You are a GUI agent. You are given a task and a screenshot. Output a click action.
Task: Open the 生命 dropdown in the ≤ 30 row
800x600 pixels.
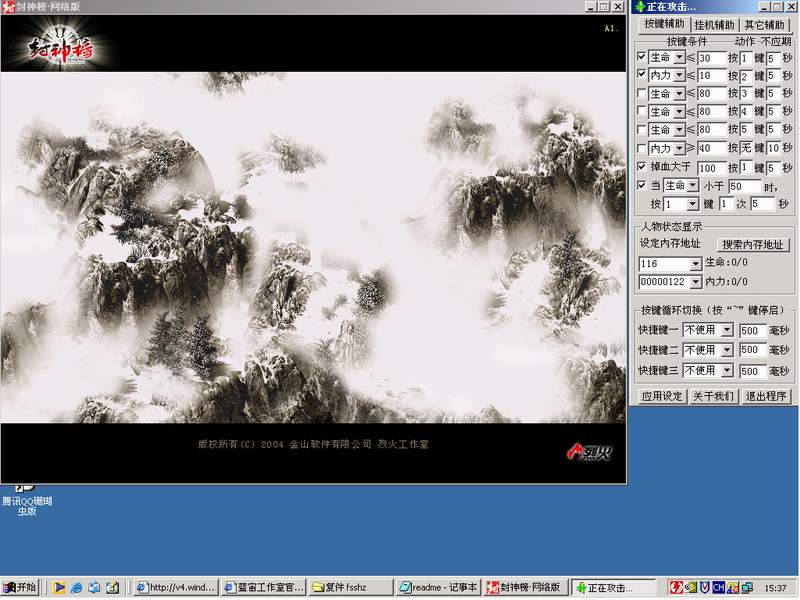click(x=679, y=58)
